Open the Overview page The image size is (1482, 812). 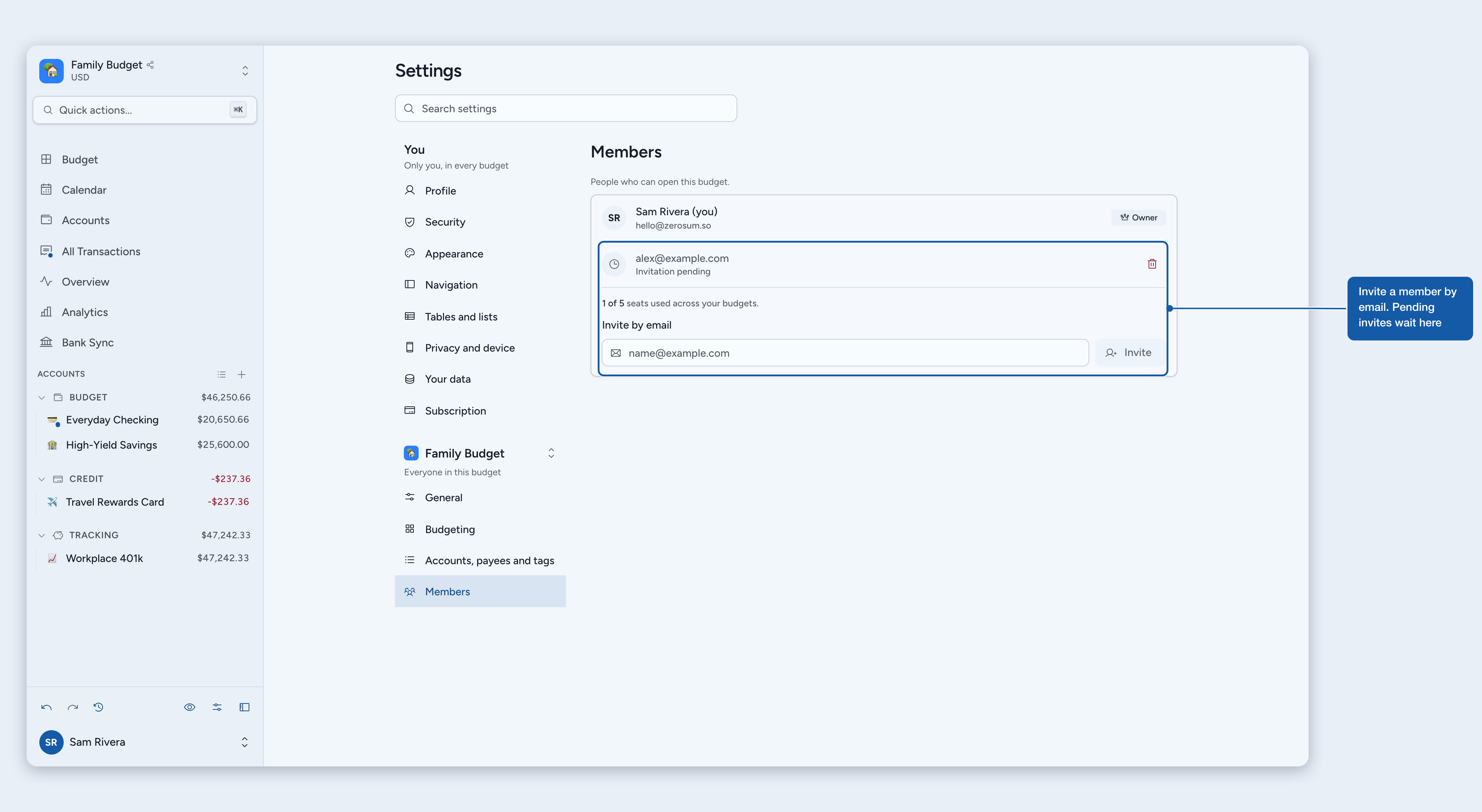pyautogui.click(x=145, y=282)
